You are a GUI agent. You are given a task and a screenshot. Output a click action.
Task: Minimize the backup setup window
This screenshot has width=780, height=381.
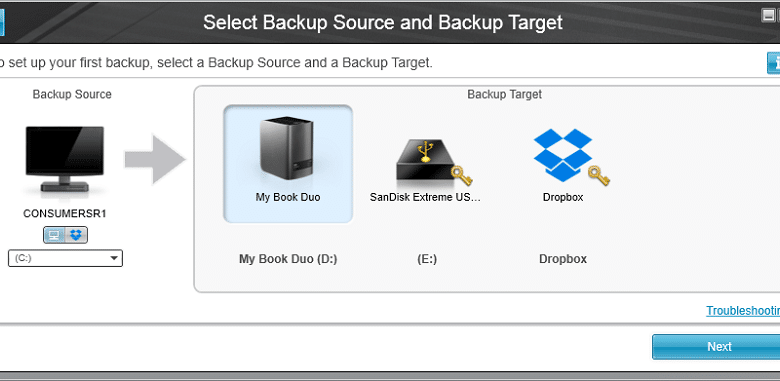tap(768, 15)
